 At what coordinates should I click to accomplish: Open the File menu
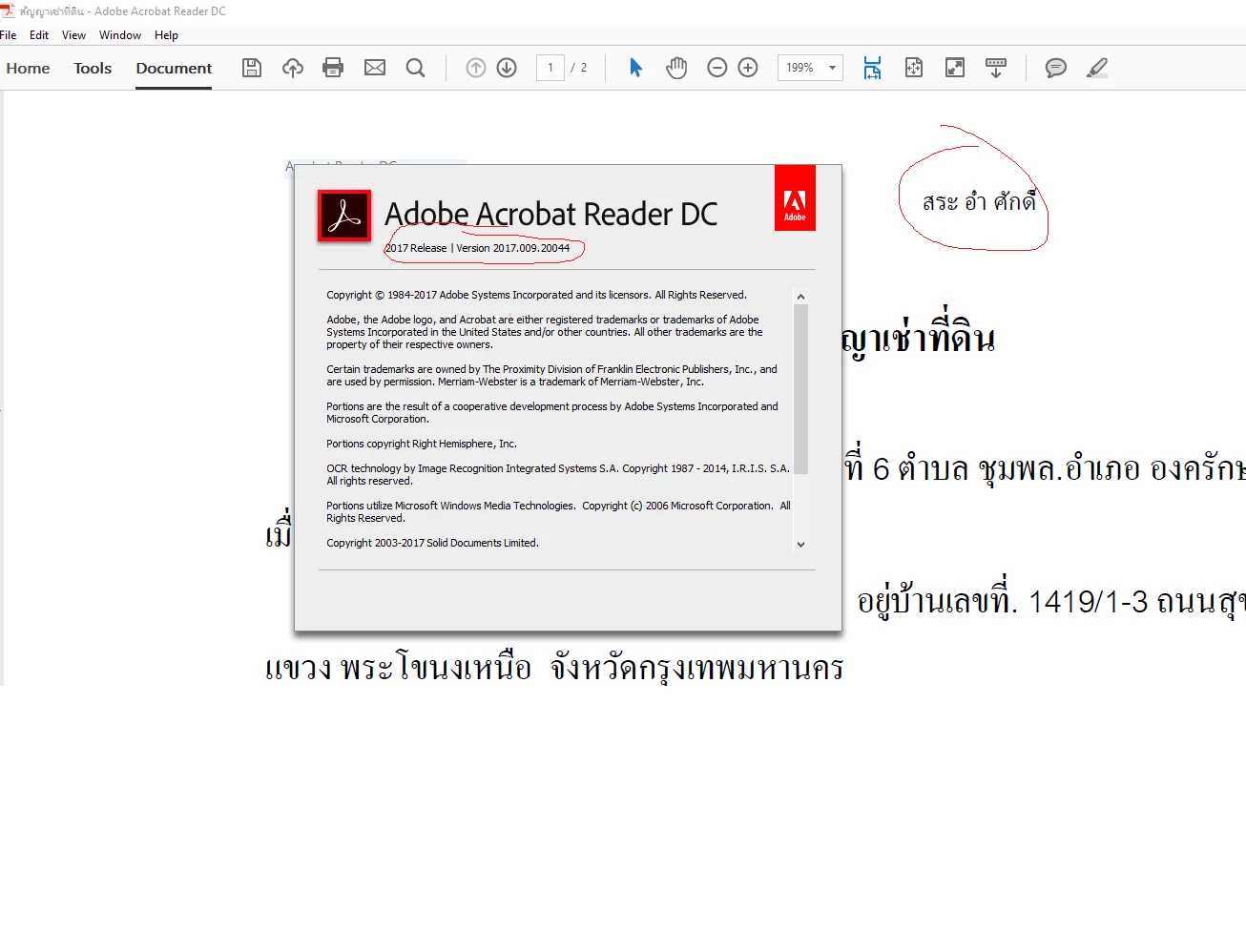click(9, 35)
